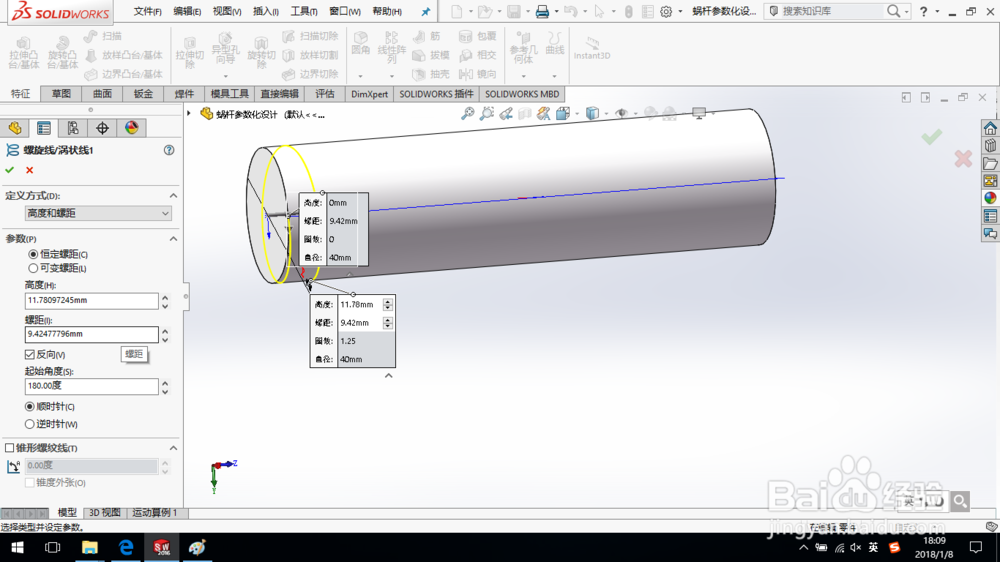This screenshot has width=1000, height=562.
Task: Enable the 锥形螺纹线 taper helix checkbox
Action: pyautogui.click(x=10, y=448)
